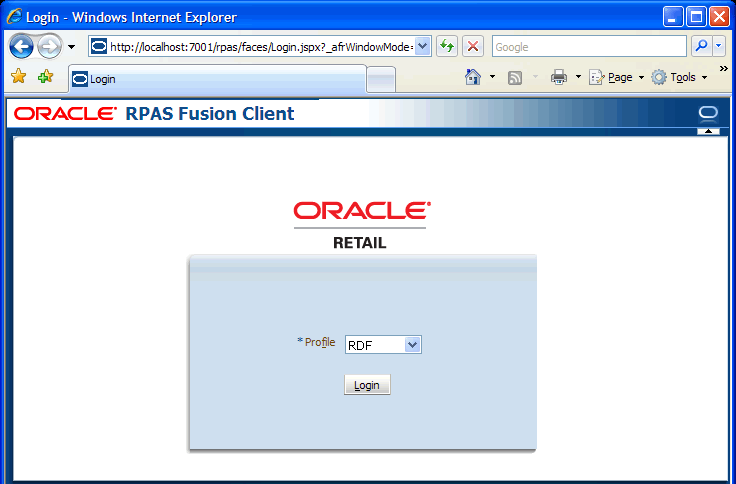Viewport: 736px width, 484px height.
Task: Click the Oracle Retail logo above the login panel
Action: coord(360,225)
